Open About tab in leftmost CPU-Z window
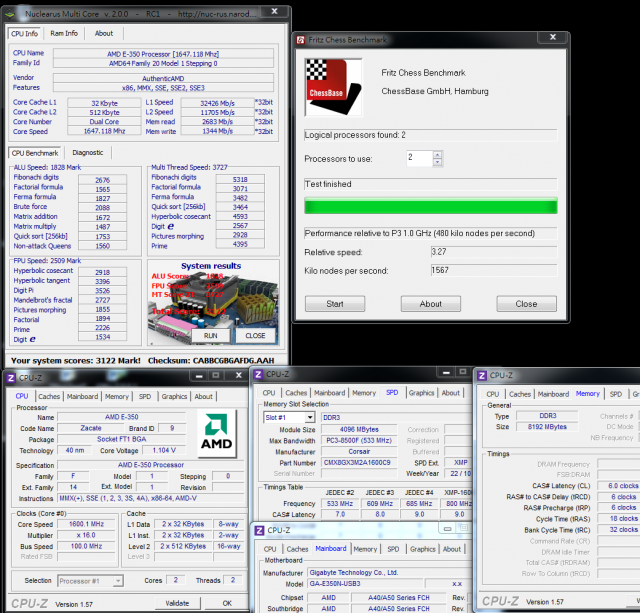 click(x=203, y=396)
